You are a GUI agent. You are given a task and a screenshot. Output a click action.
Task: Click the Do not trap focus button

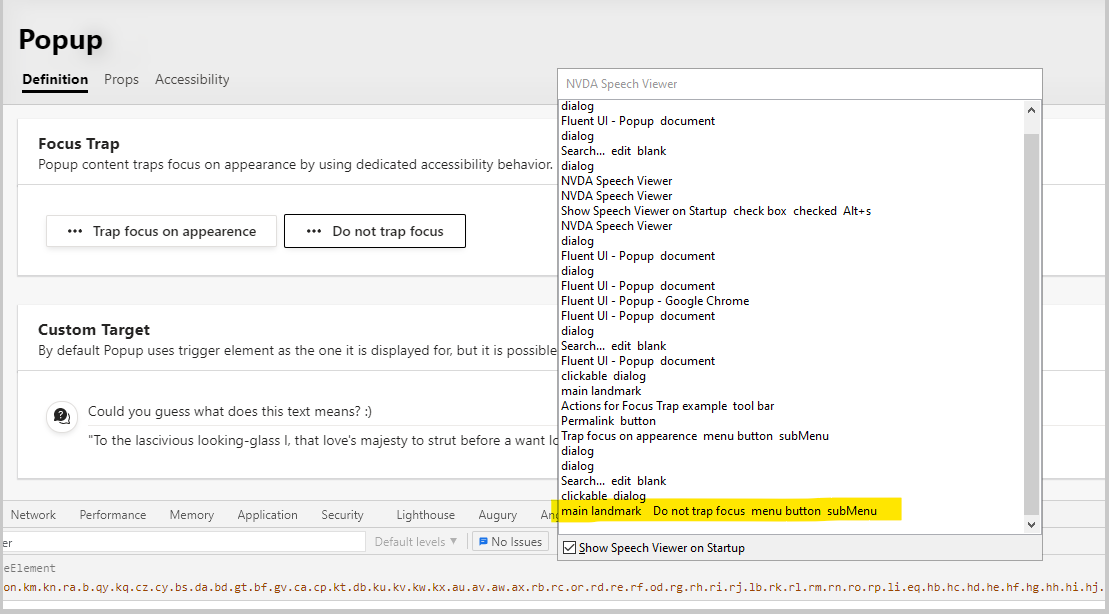[x=375, y=230]
